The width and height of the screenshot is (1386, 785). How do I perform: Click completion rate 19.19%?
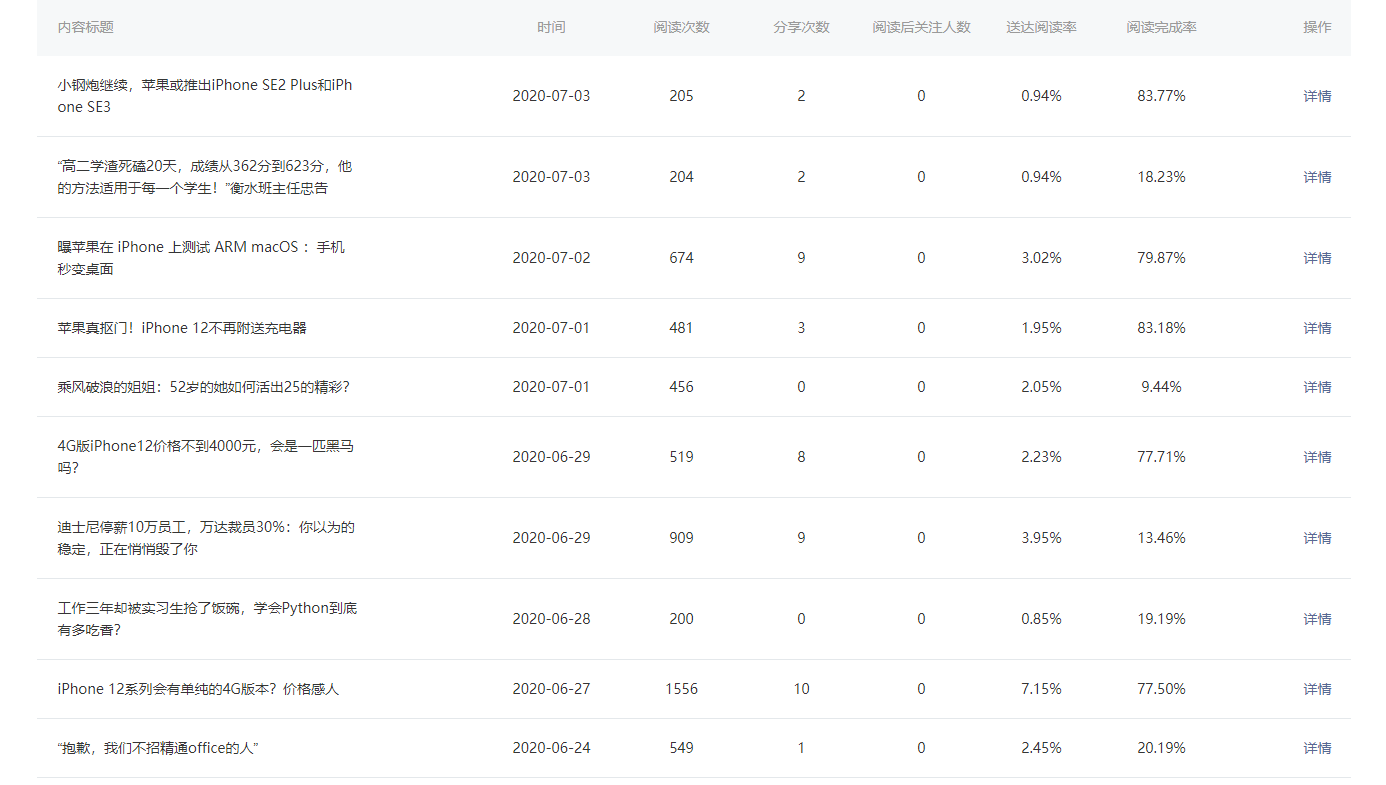point(1161,619)
